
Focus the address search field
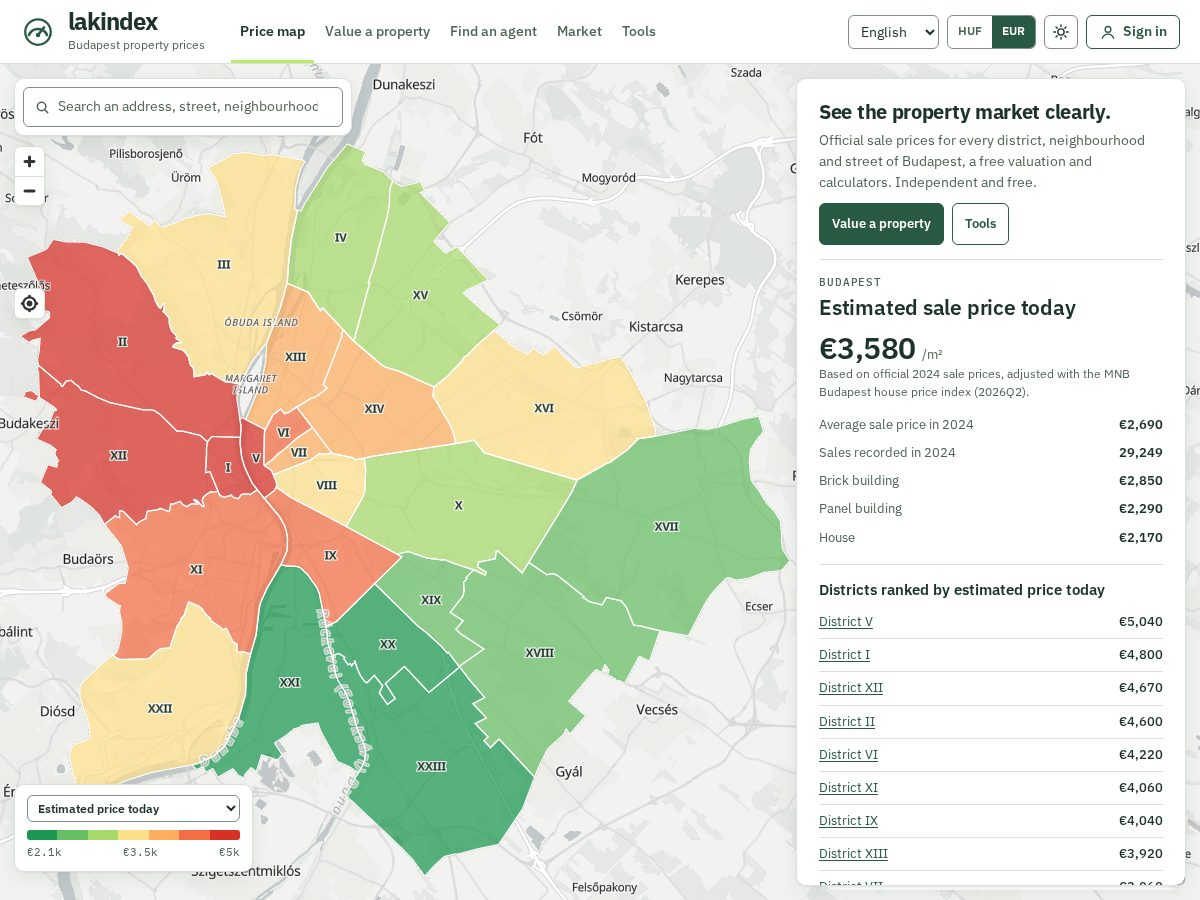point(183,107)
